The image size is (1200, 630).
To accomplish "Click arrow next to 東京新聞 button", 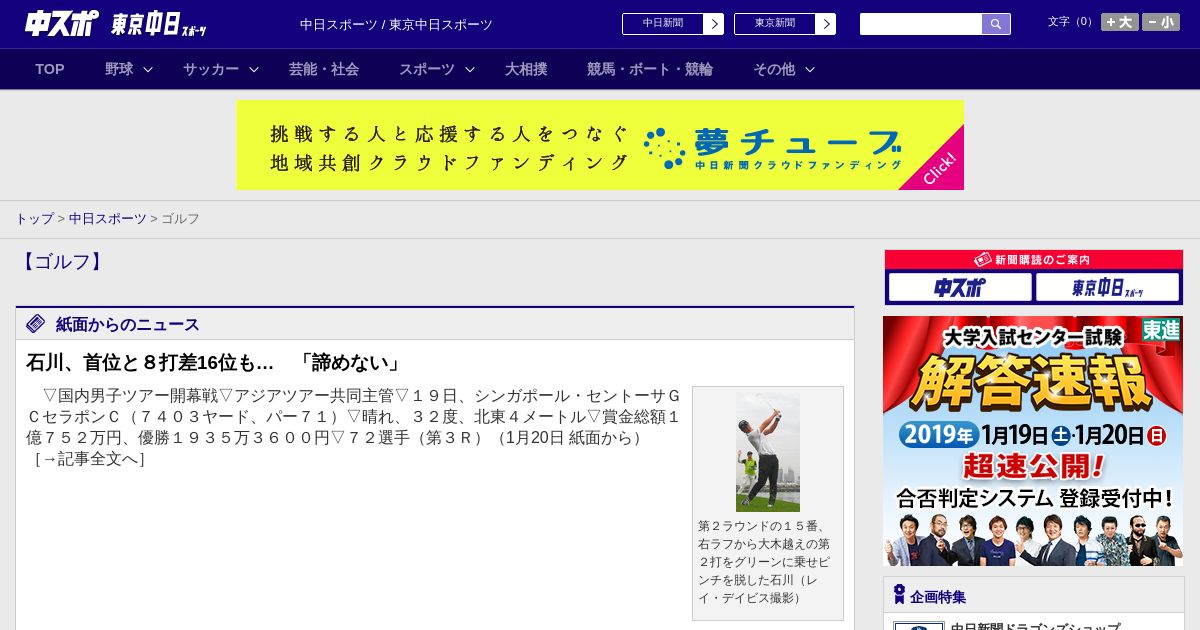I will pos(826,24).
